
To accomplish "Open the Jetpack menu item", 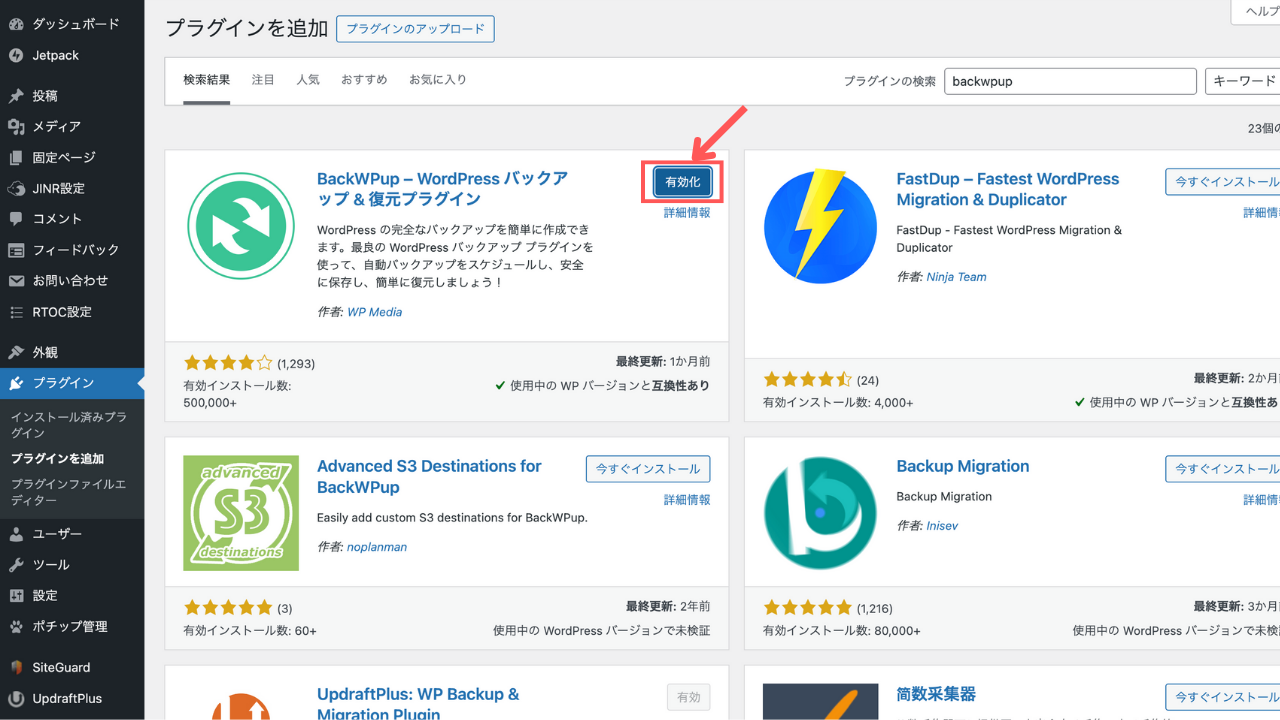I will click(56, 55).
